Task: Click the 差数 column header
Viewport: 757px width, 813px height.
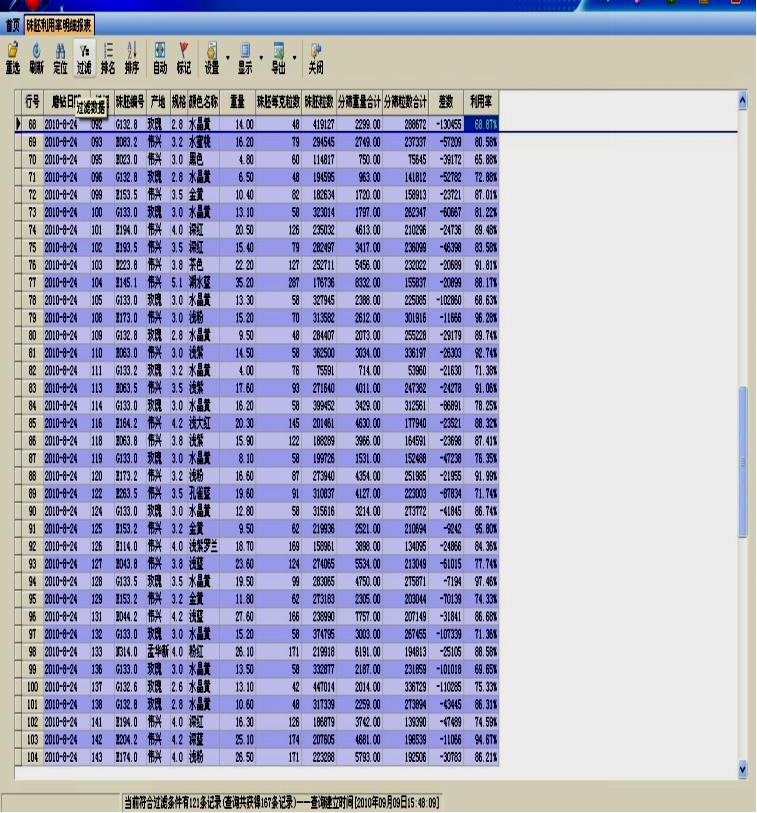Action: 446,101
